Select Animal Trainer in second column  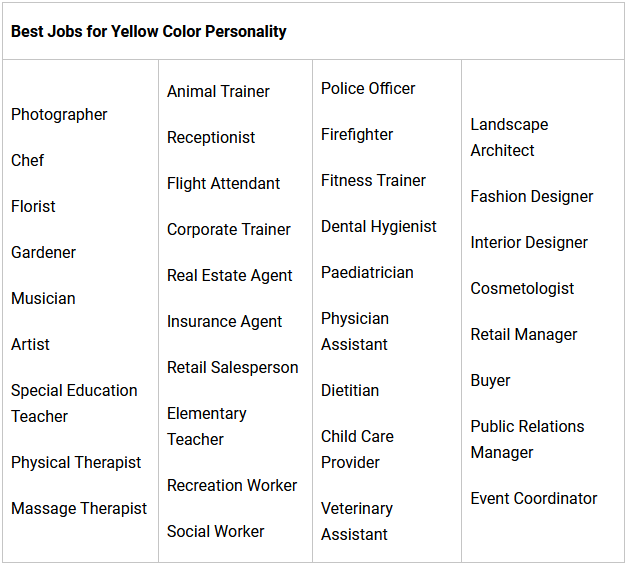tap(218, 92)
